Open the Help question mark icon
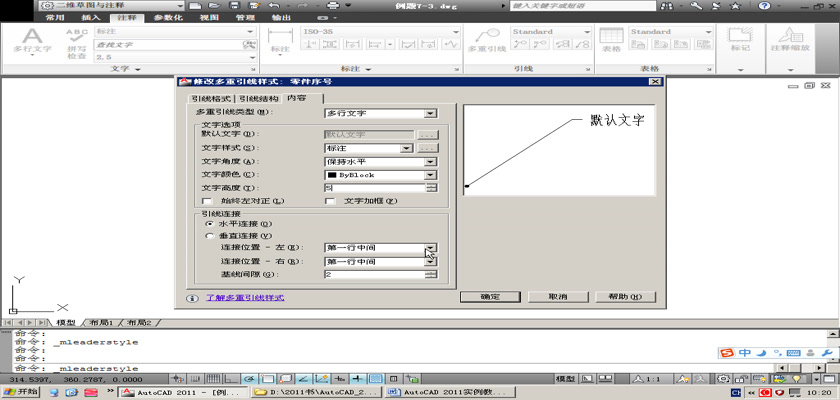Image resolution: width=840 pixels, height=400 pixels. [x=764, y=6]
